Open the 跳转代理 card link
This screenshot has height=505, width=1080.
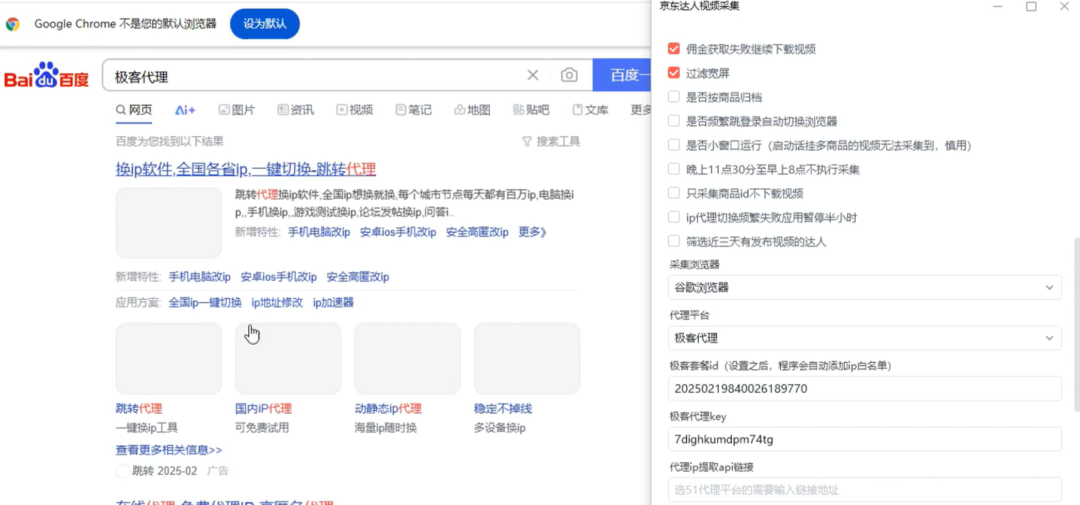(139, 409)
